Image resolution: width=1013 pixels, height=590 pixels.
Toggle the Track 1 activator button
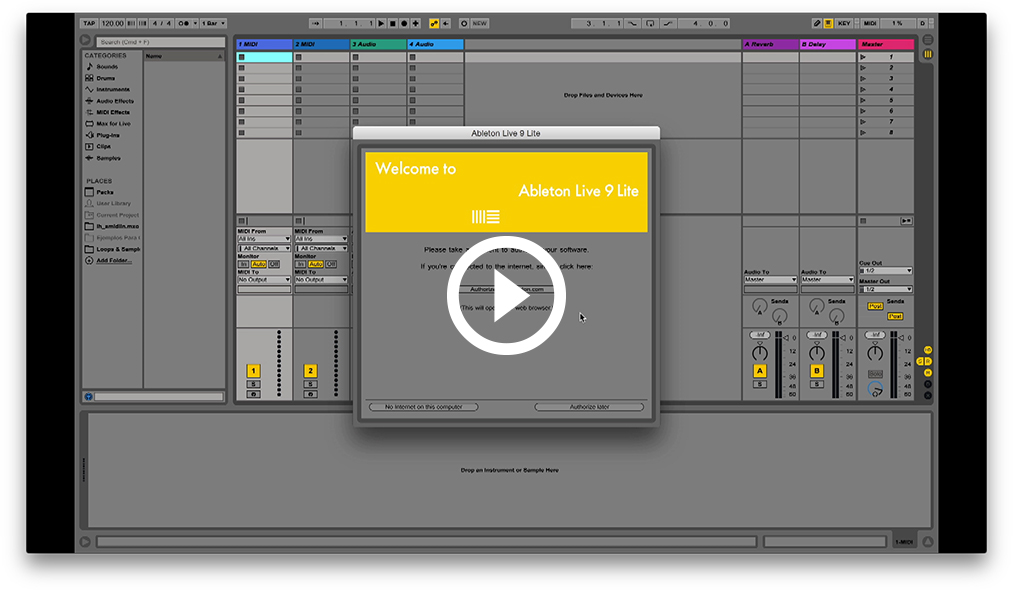[253, 371]
